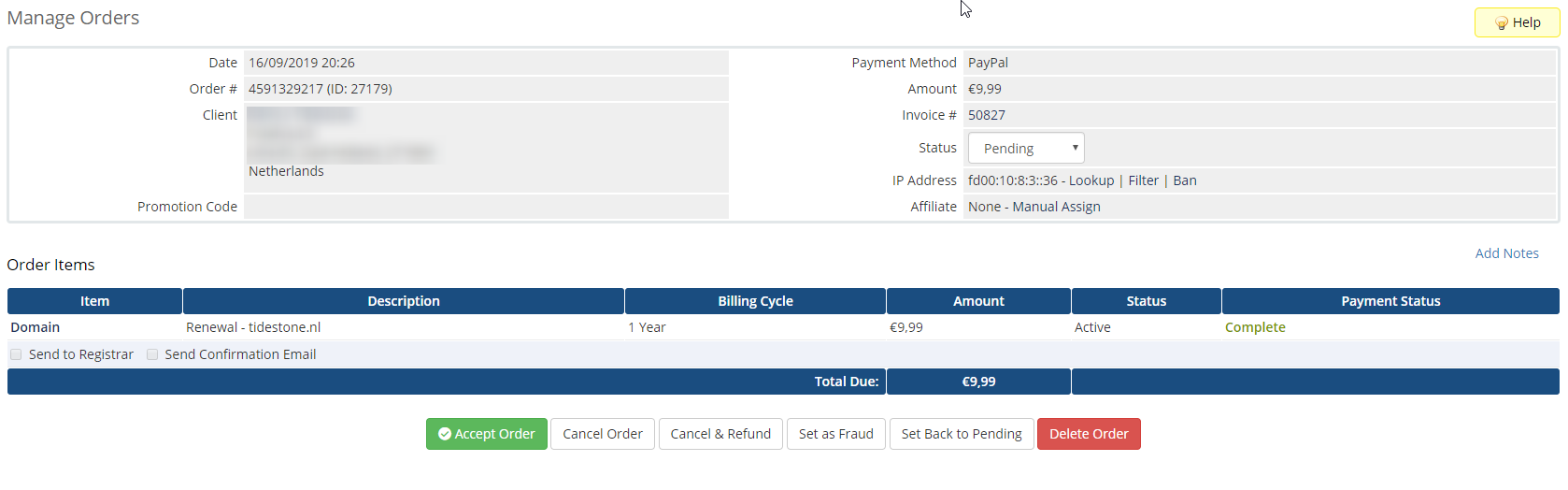1568x490 pixels.
Task: Click the Billing Cycle column header
Action: (x=755, y=301)
